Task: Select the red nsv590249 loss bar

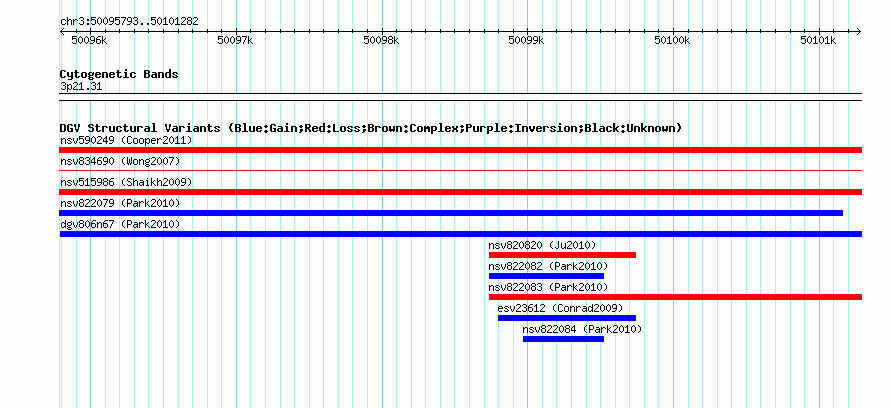Action: pyautogui.click(x=460, y=150)
